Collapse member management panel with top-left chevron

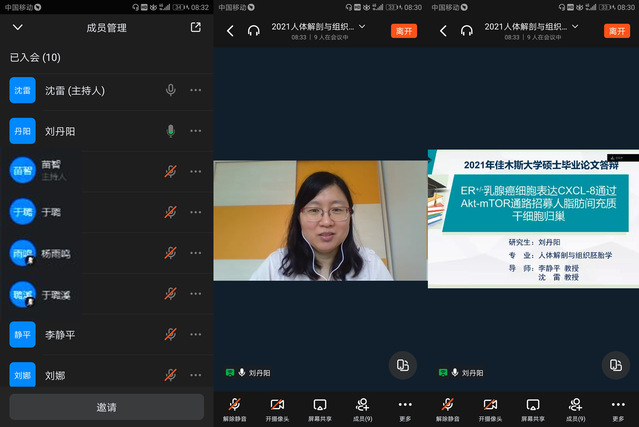pos(18,28)
